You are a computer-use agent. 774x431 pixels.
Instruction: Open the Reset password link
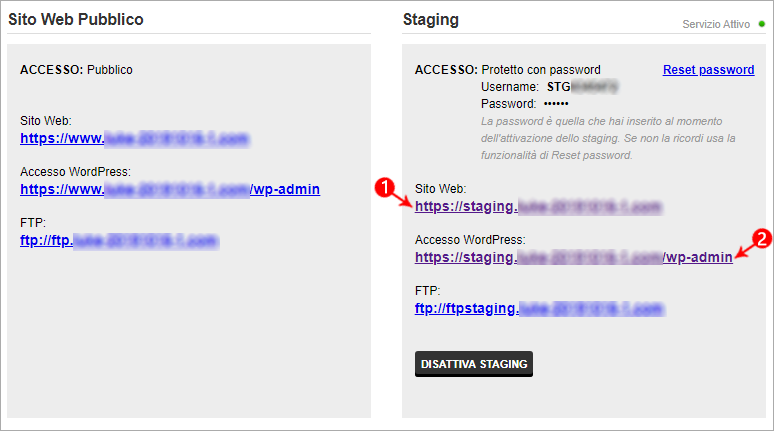click(708, 70)
